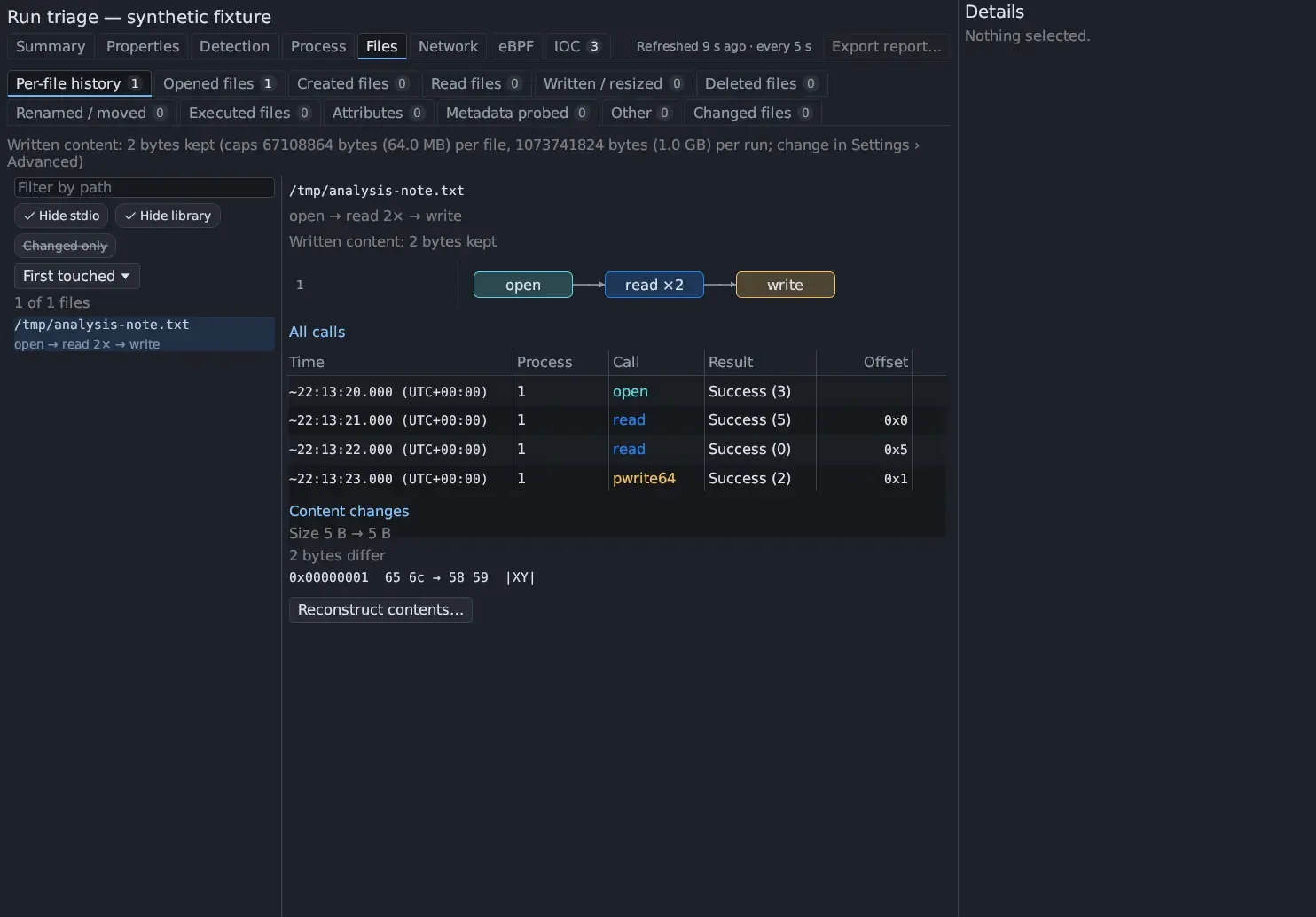Open the IOC tab
This screenshot has height=917, width=1316.
point(576,46)
